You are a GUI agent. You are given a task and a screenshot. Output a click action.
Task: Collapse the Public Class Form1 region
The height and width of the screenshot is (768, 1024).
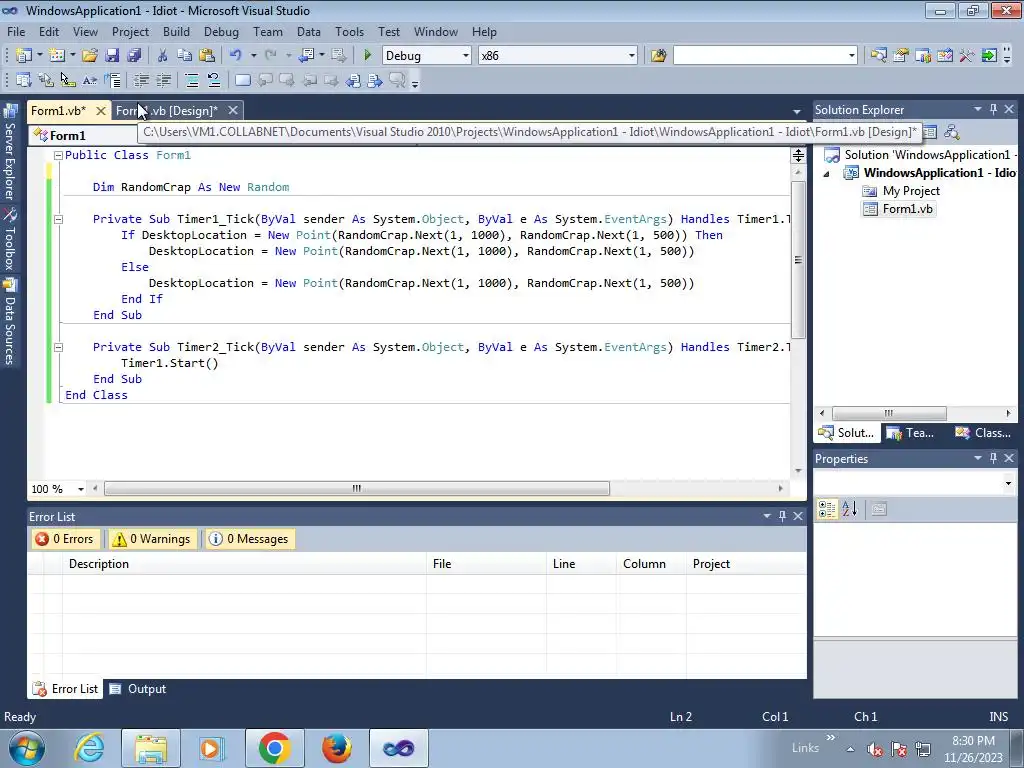tap(58, 155)
